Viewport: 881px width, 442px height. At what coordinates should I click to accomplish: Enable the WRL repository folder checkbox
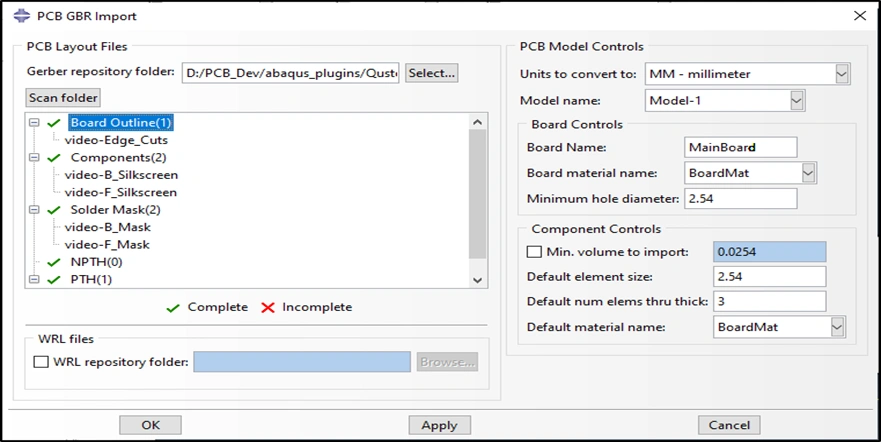[x=41, y=362]
